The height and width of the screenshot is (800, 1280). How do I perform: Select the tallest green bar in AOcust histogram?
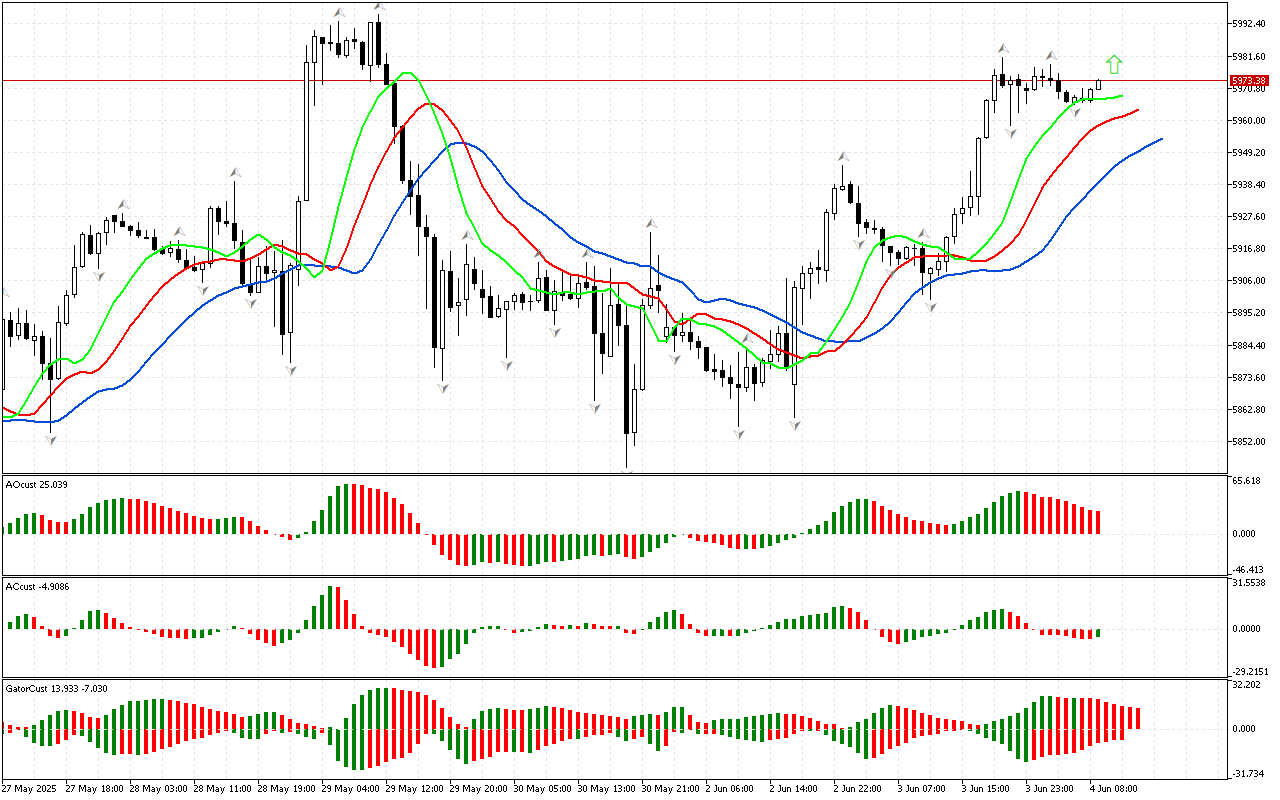click(347, 510)
